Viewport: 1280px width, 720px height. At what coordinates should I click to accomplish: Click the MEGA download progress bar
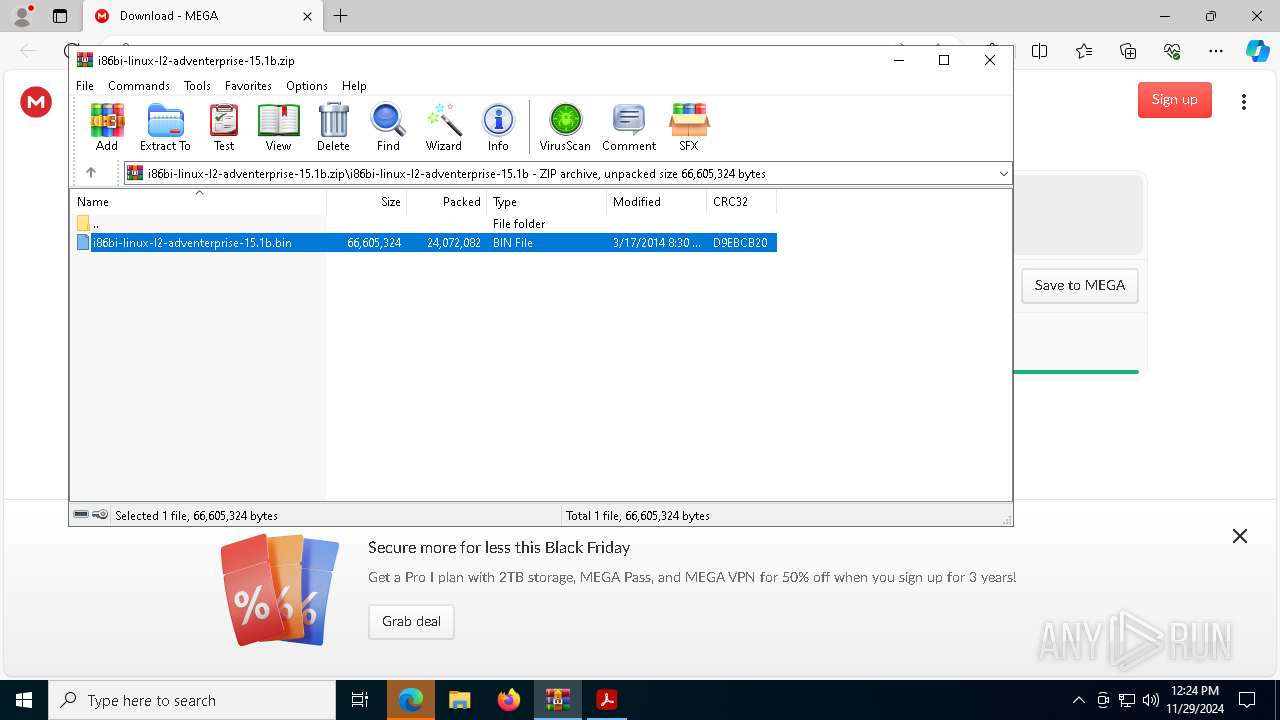1076,372
